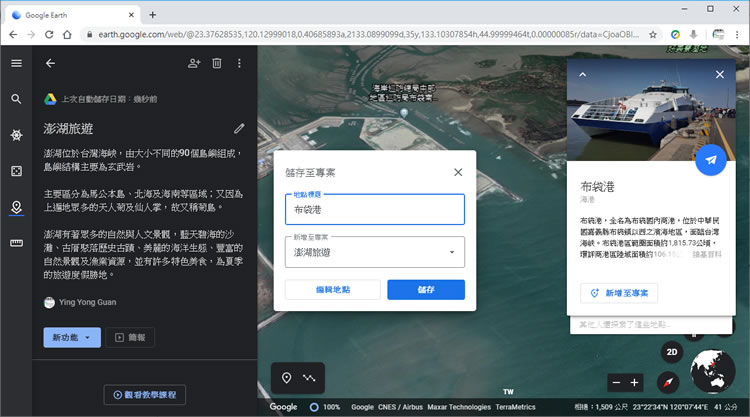Click the 地點標題 text field
Viewport: 750px width, 417px height.
375,210
